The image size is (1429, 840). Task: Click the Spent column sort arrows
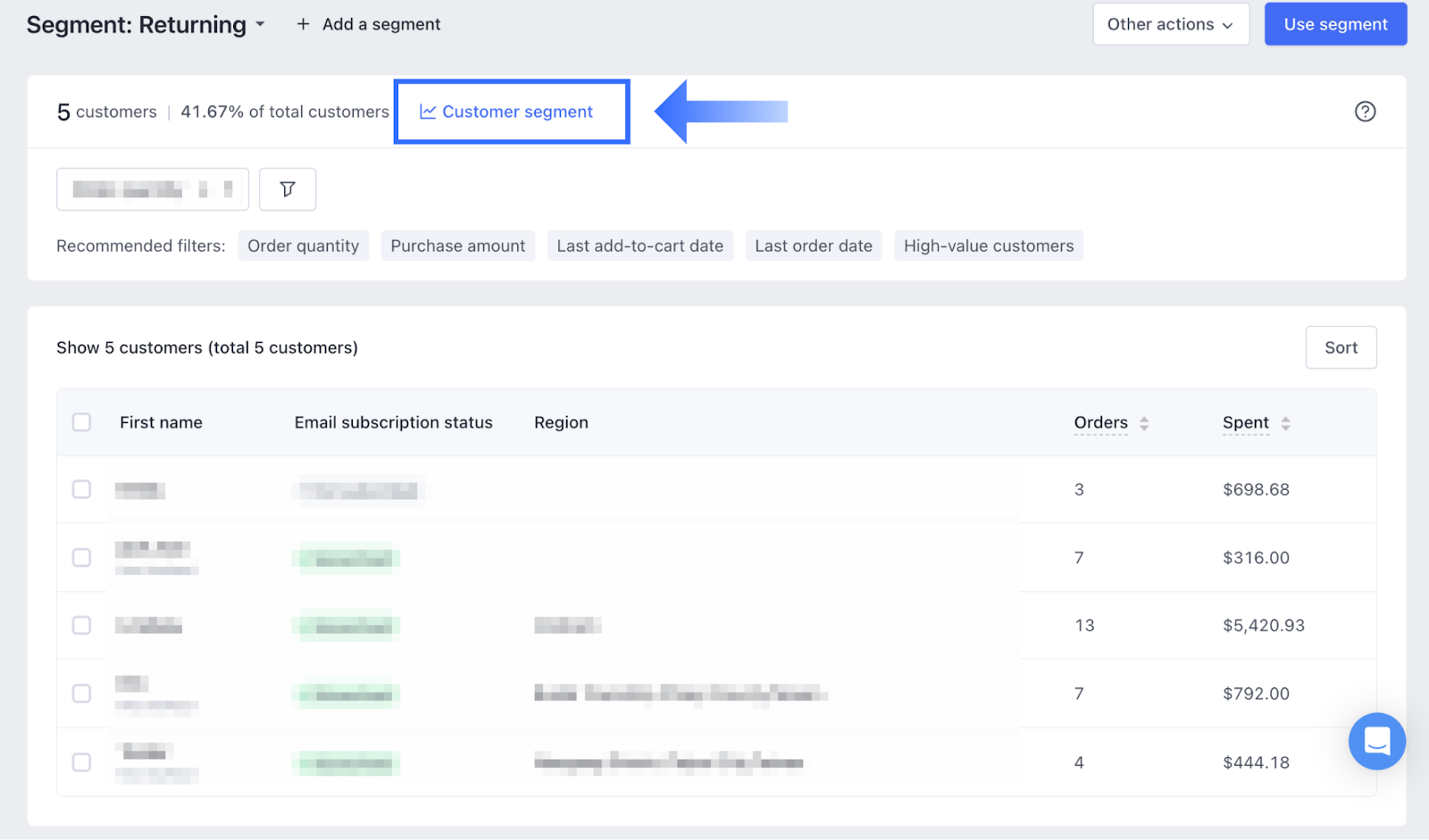point(1285,423)
